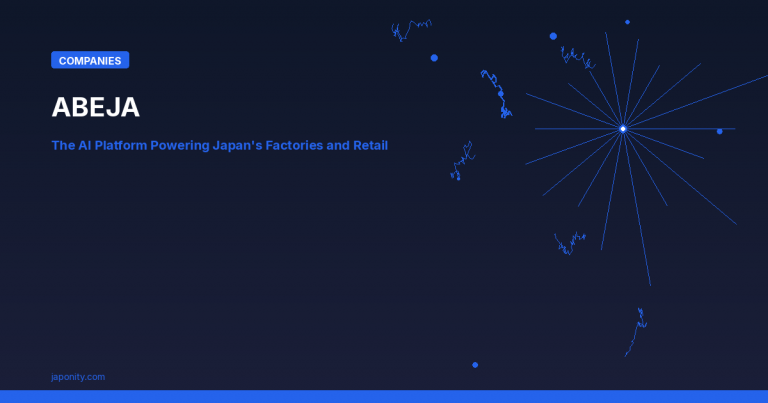Click the COMPANIES category badge
The width and height of the screenshot is (768, 403).
(90, 60)
